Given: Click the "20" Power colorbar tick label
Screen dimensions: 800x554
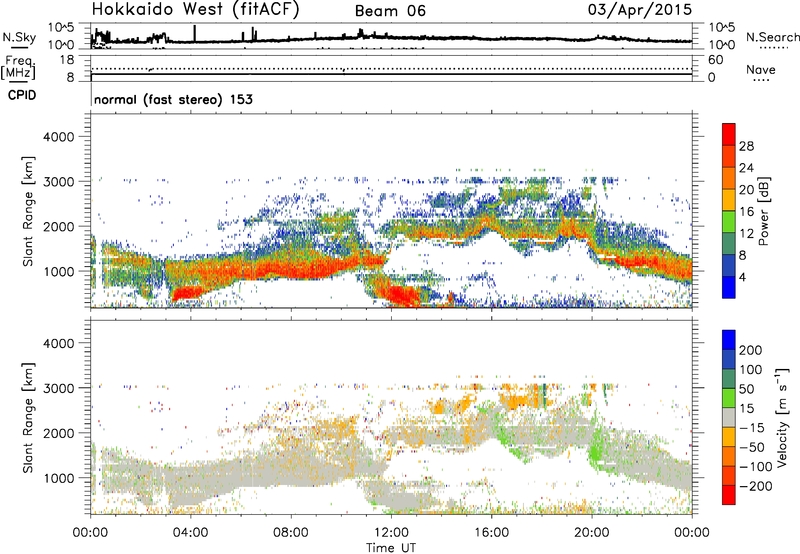Looking at the screenshot, I should [x=746, y=190].
